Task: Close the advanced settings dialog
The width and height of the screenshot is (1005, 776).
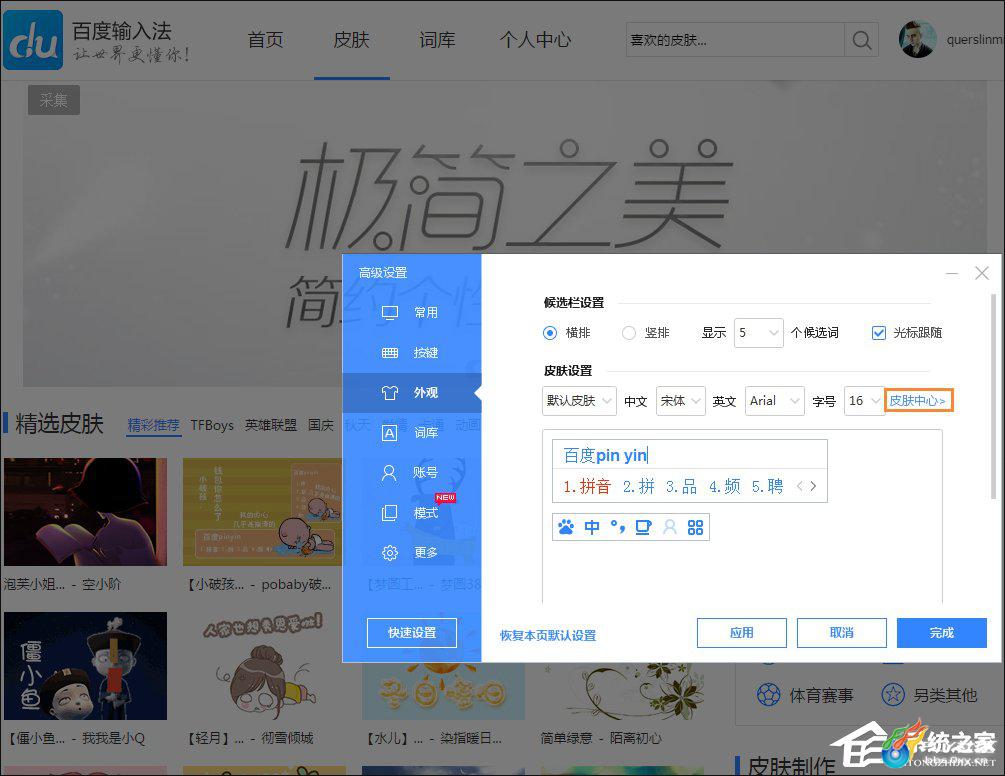Action: [x=981, y=273]
